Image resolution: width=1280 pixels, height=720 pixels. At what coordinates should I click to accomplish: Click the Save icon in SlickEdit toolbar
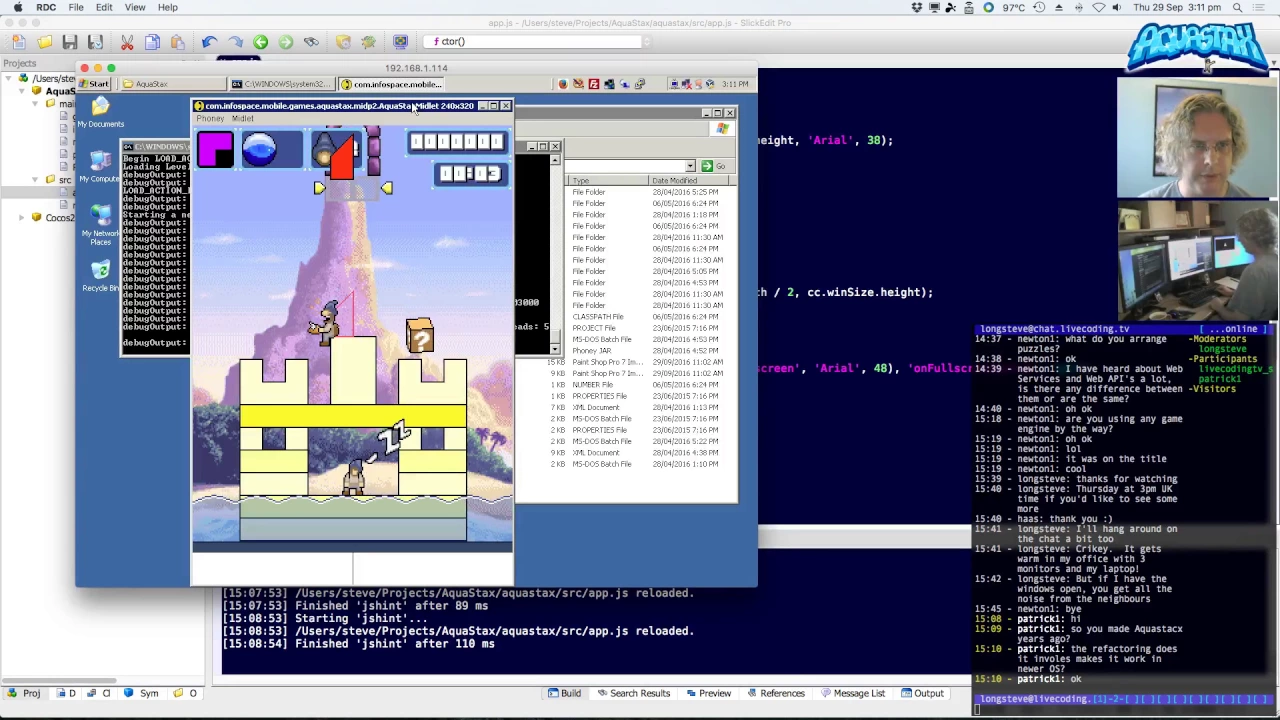point(70,42)
